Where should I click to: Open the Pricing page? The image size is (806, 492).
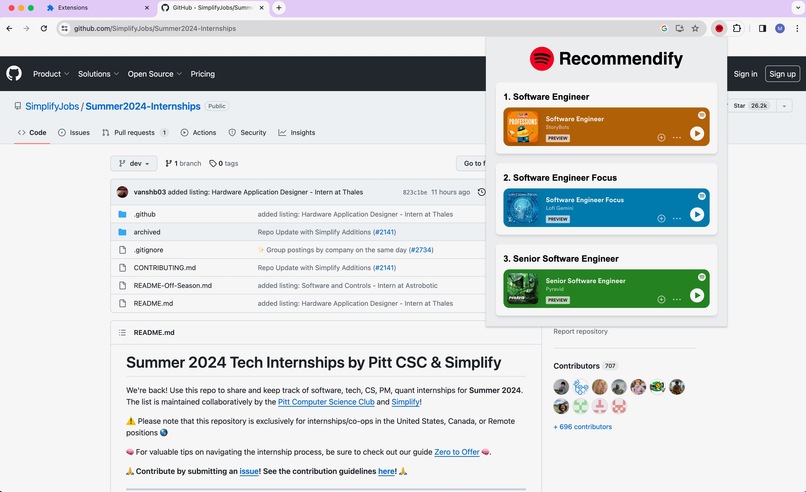203,74
